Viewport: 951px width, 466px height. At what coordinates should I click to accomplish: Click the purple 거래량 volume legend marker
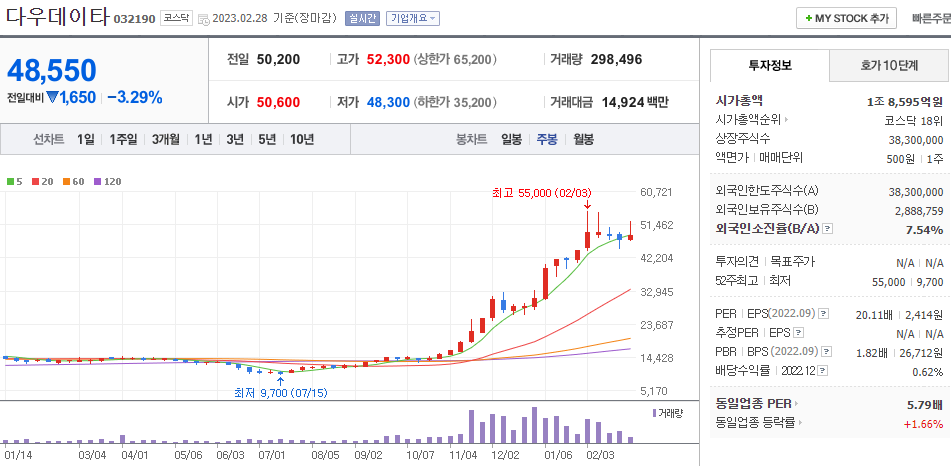pos(654,413)
